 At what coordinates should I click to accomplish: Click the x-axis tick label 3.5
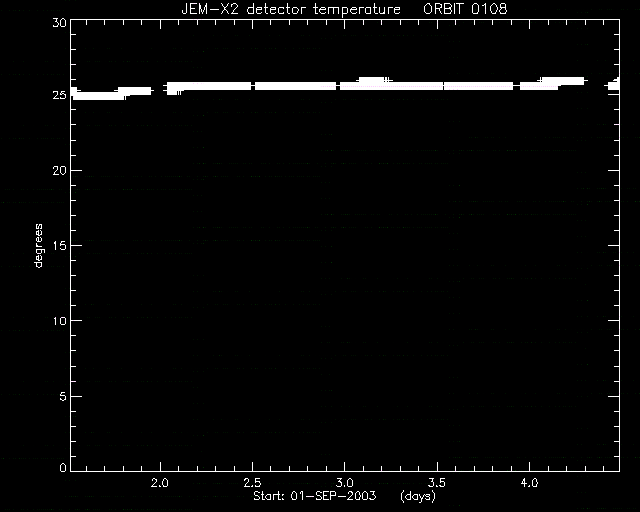437,483
